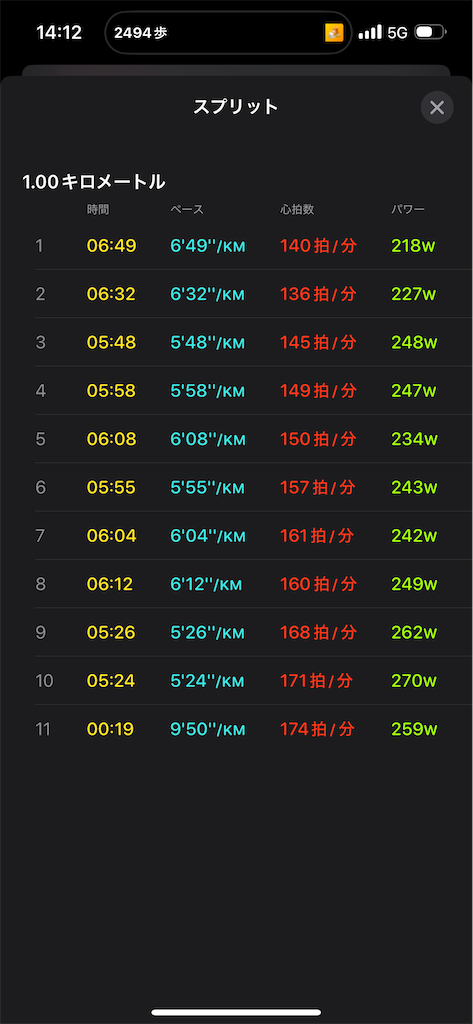Tap the 心拍数 column header
The image size is (473, 1024).
click(297, 210)
